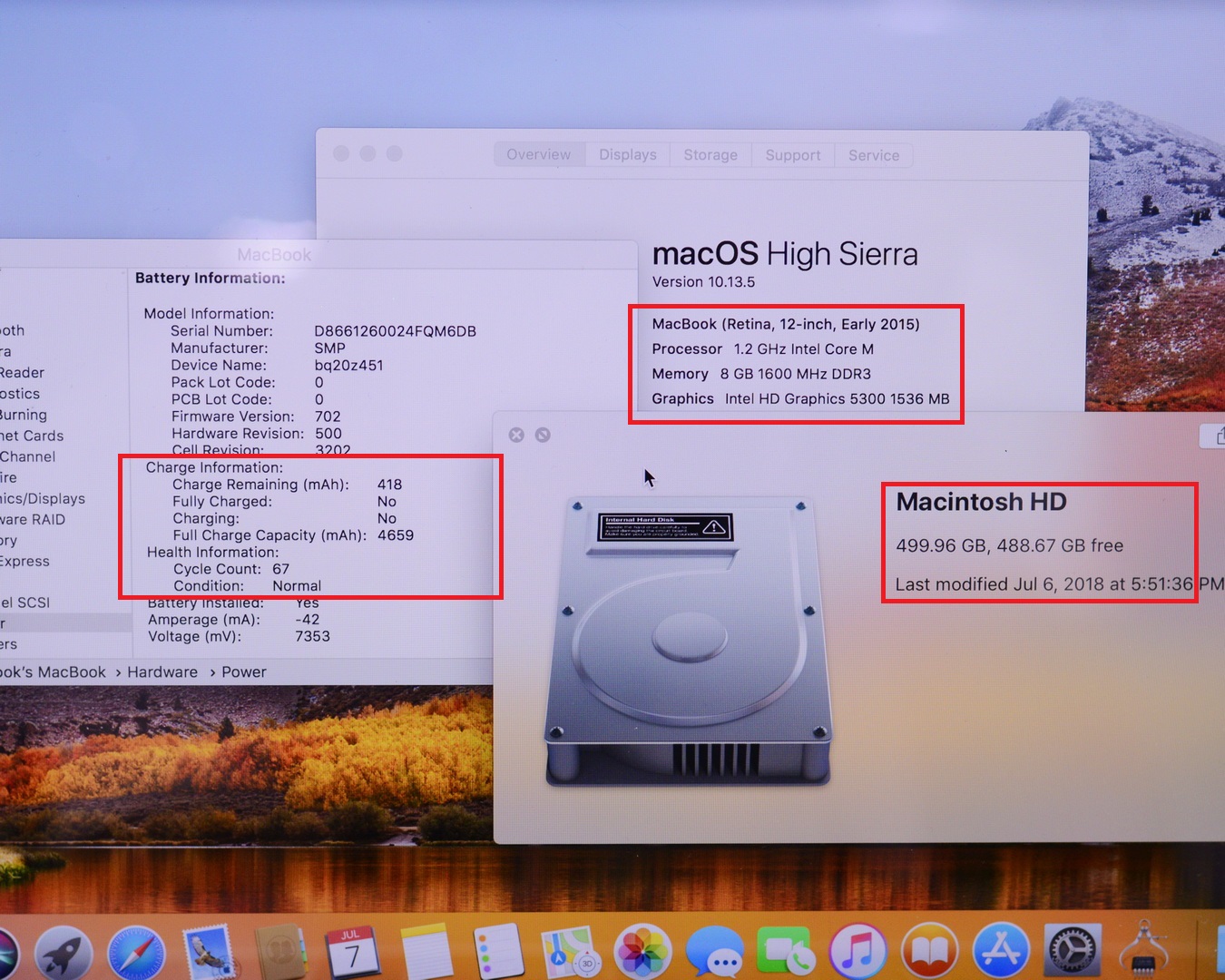Select Fibre Channel in the sidebar
The width and height of the screenshot is (1225, 980).
coord(28,456)
